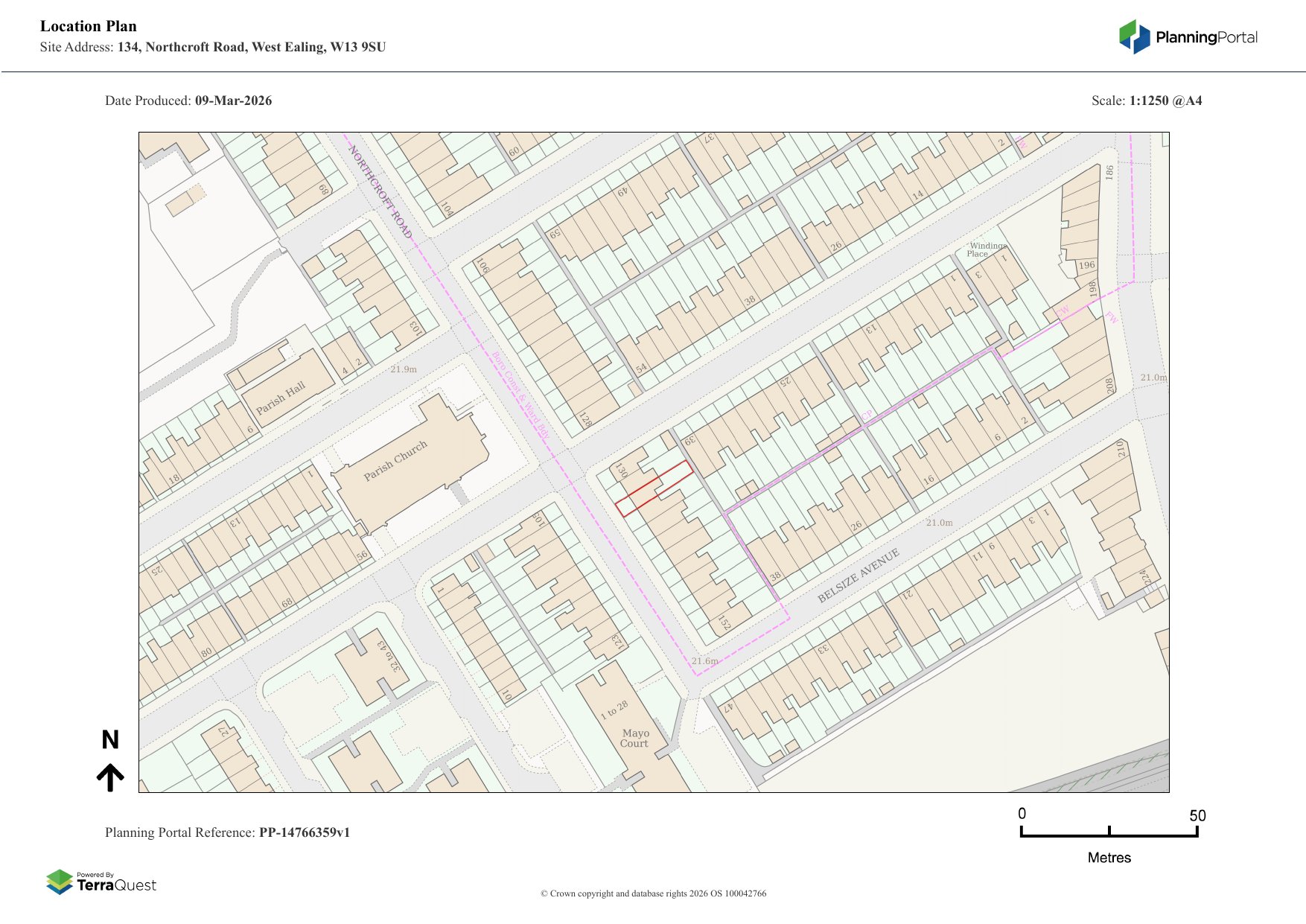Click the TerraQuest layered logo icon
Screen dimensions: 1306x924
click(x=60, y=882)
